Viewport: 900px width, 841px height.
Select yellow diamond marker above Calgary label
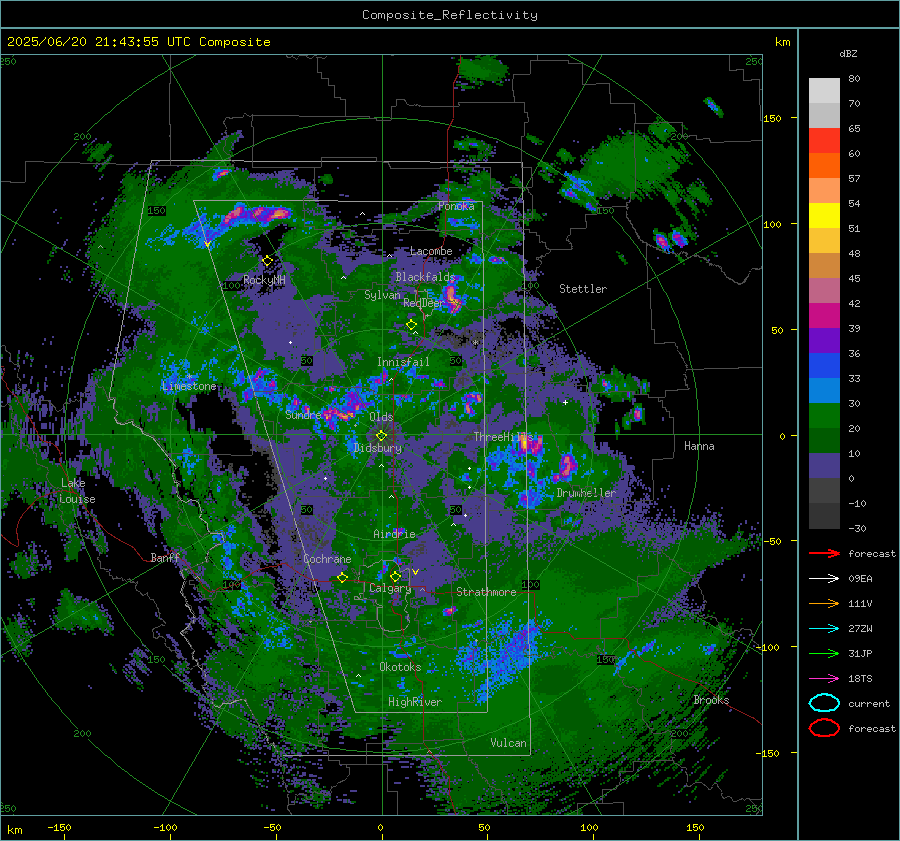click(x=395, y=576)
